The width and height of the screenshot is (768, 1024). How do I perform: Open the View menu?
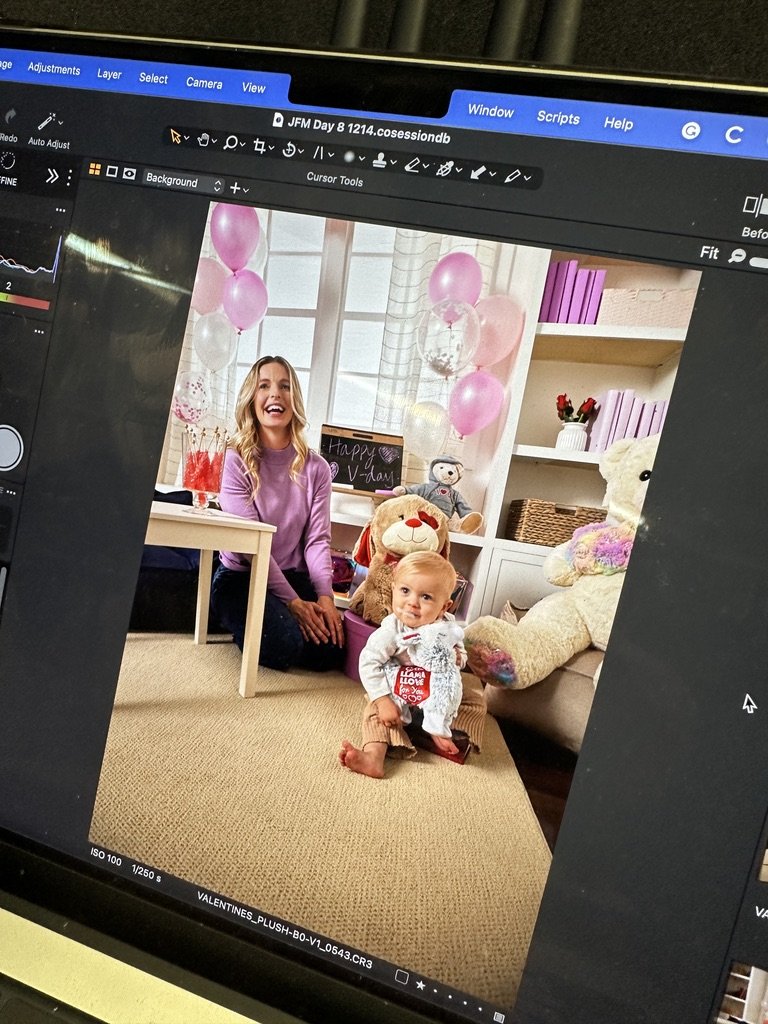click(253, 88)
